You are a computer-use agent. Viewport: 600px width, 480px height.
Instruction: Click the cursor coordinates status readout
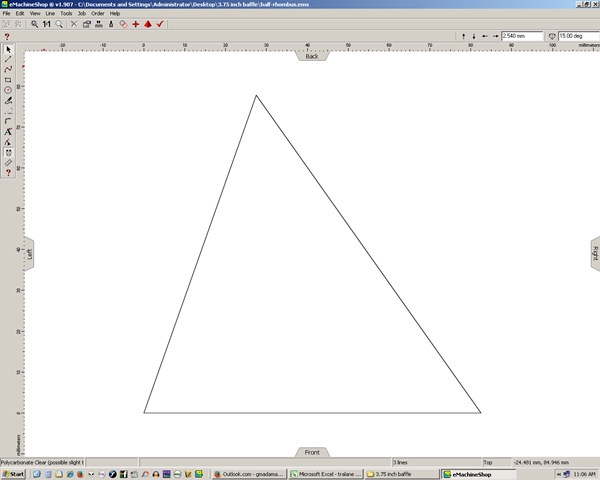(541, 462)
